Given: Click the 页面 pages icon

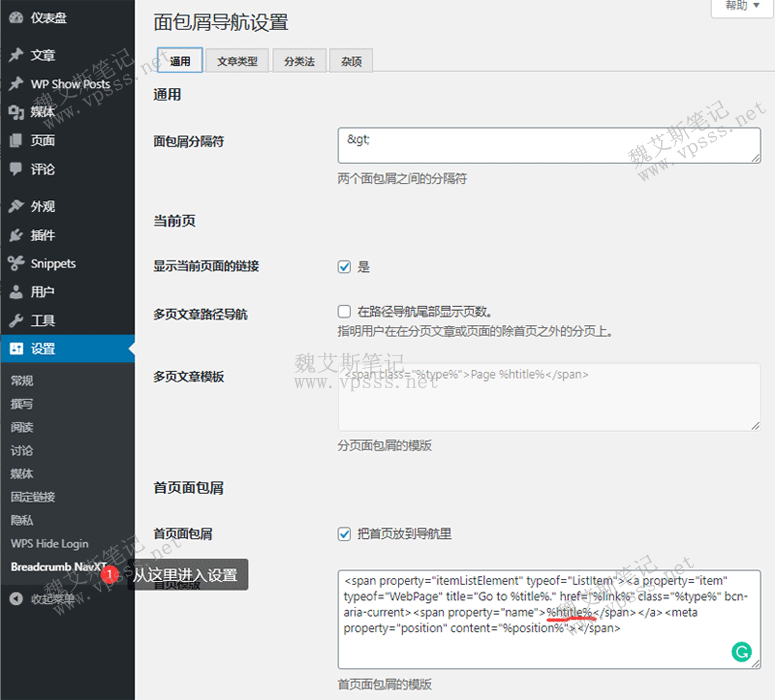Looking at the screenshot, I should (16, 141).
